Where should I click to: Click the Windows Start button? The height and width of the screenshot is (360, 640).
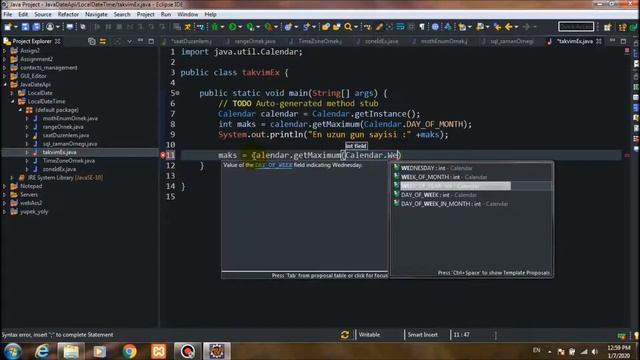(x=12, y=351)
